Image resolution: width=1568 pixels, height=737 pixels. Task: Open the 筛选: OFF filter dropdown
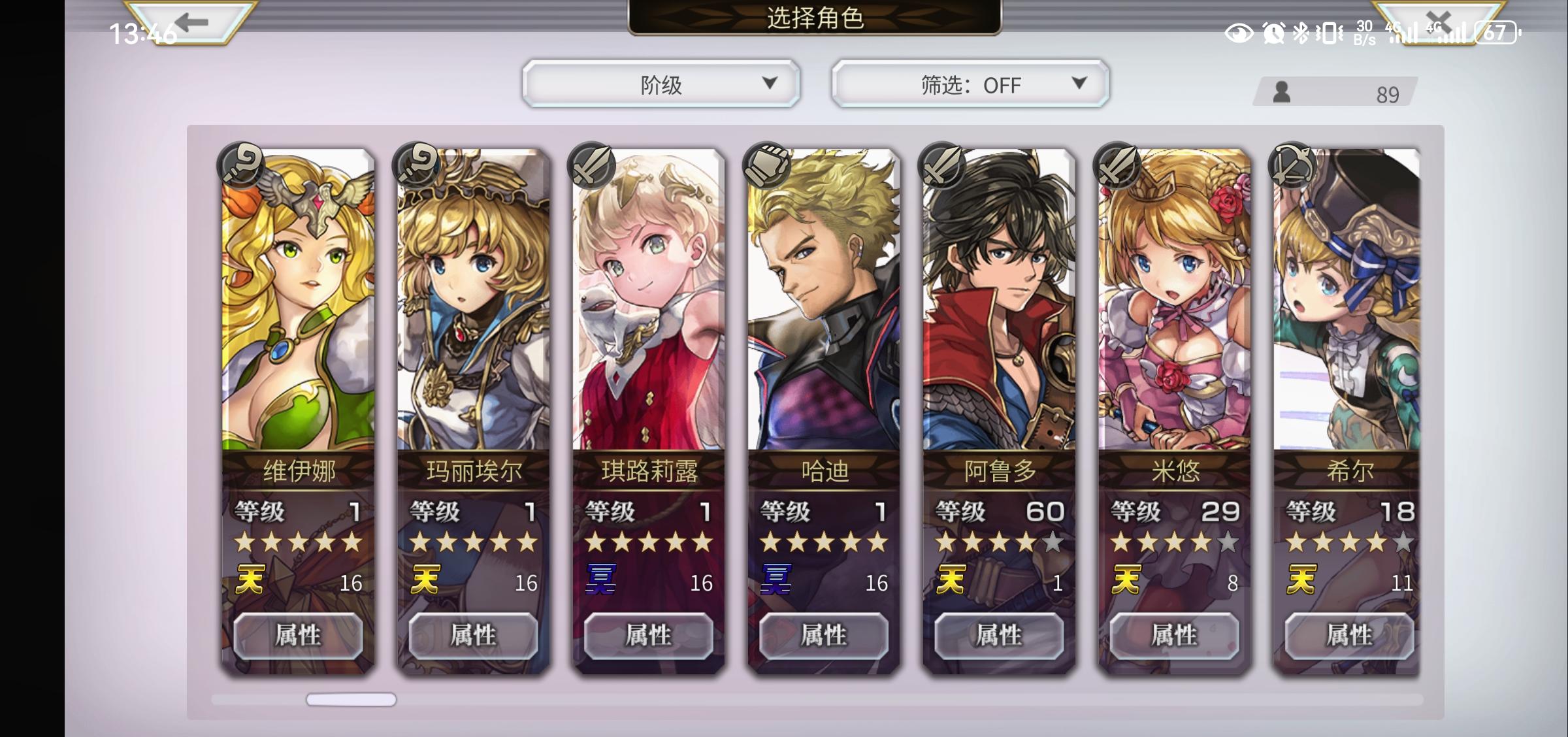click(x=971, y=84)
